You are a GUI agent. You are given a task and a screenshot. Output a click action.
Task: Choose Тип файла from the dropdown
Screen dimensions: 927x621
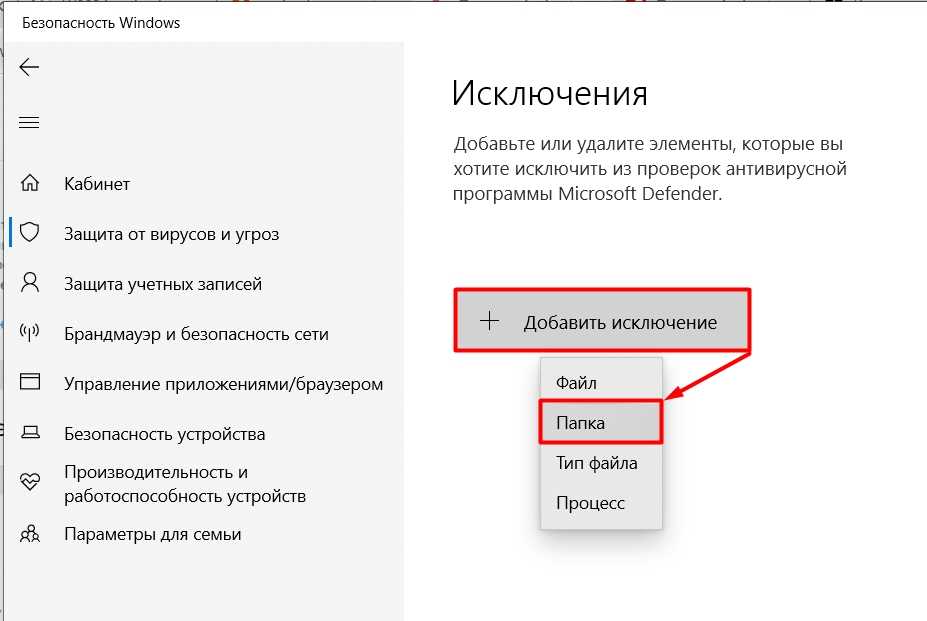click(601, 462)
